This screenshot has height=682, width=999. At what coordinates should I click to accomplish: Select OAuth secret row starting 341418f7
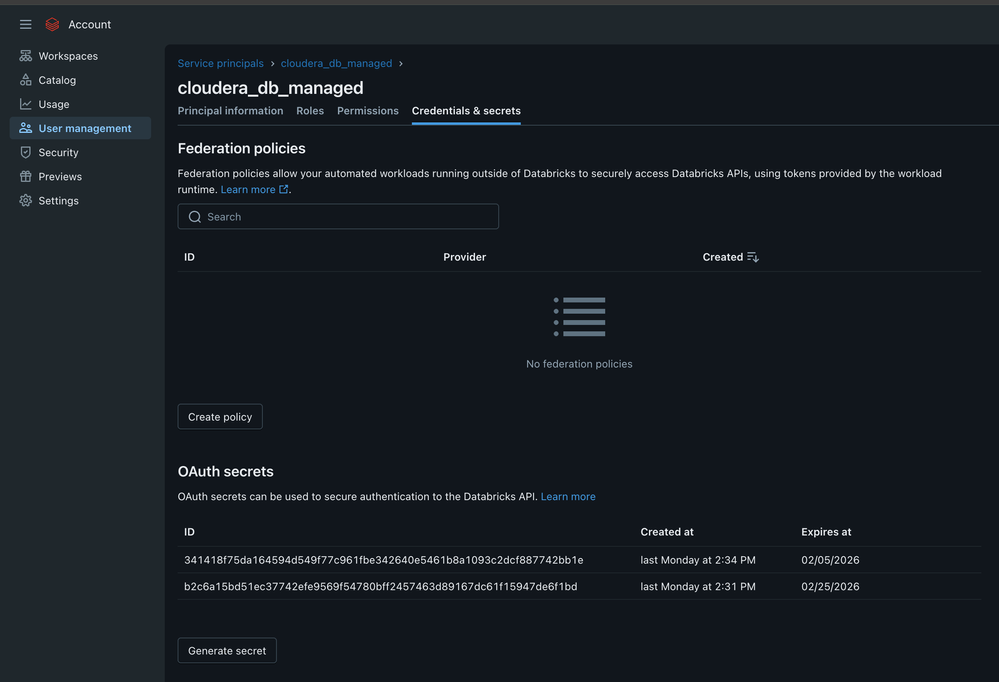point(579,560)
